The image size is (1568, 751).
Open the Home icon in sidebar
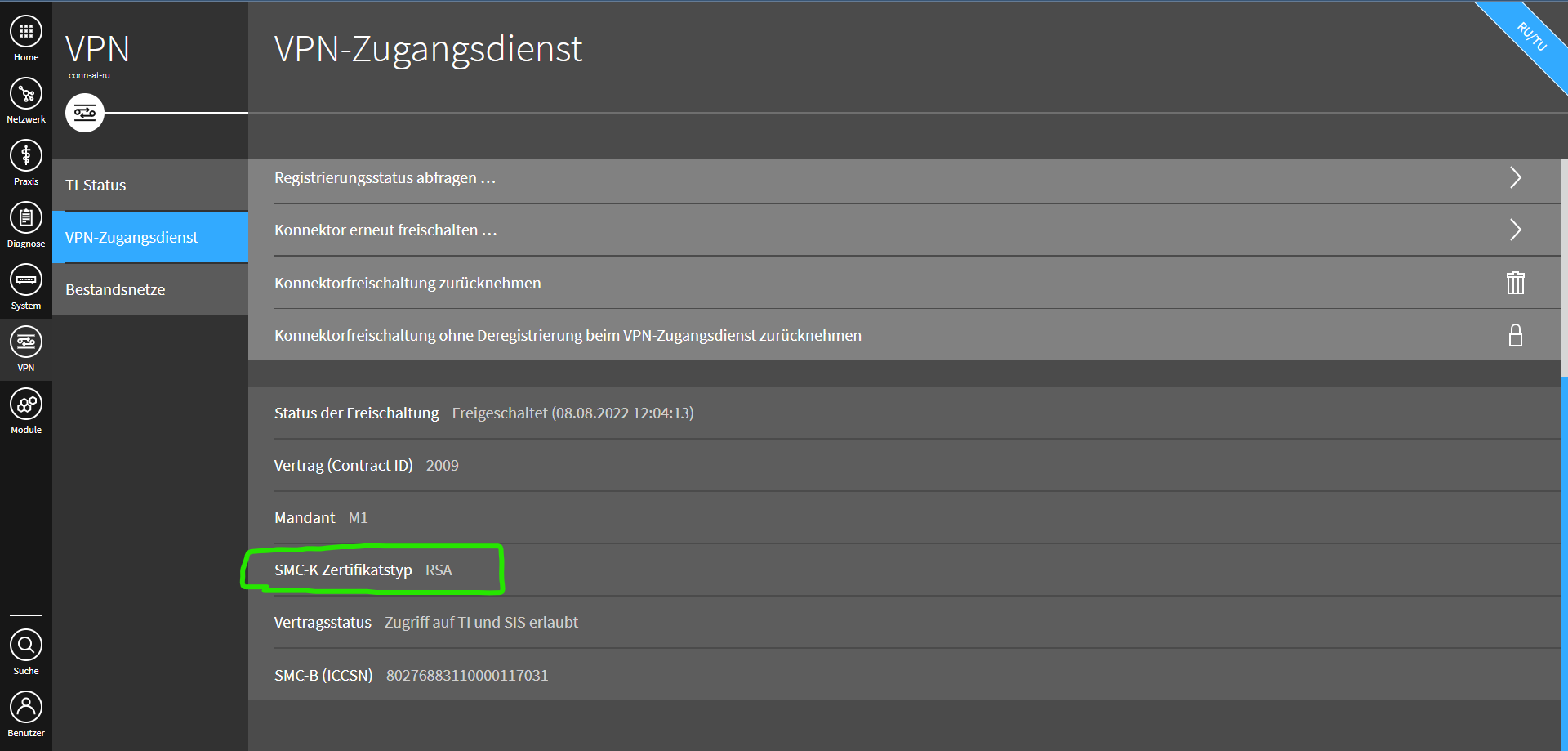[26, 32]
